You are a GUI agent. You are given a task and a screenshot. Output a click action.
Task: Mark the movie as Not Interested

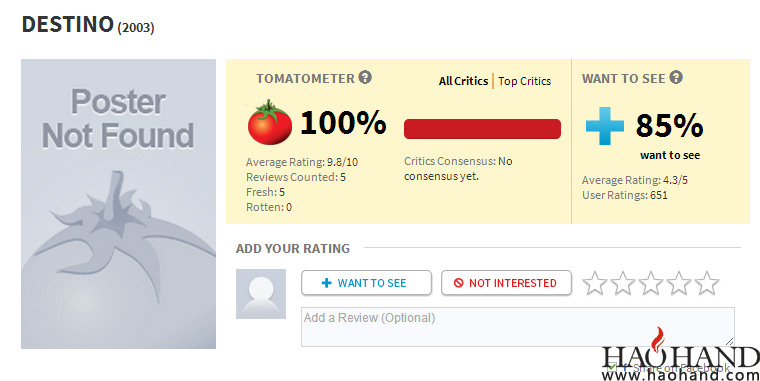coord(507,283)
